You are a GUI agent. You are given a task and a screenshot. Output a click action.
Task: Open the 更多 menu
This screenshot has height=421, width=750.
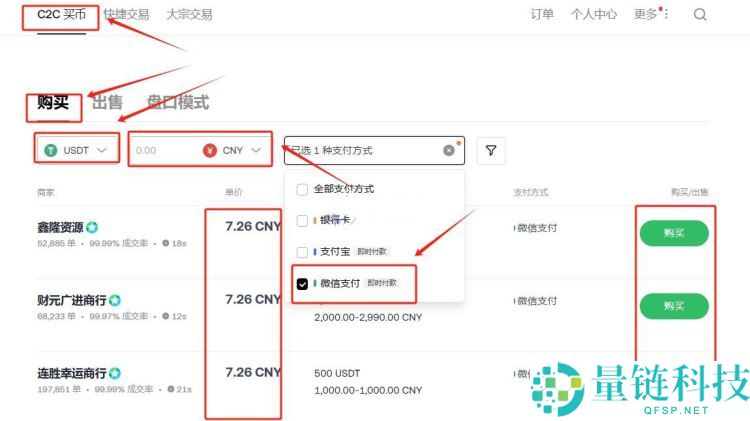tap(646, 14)
